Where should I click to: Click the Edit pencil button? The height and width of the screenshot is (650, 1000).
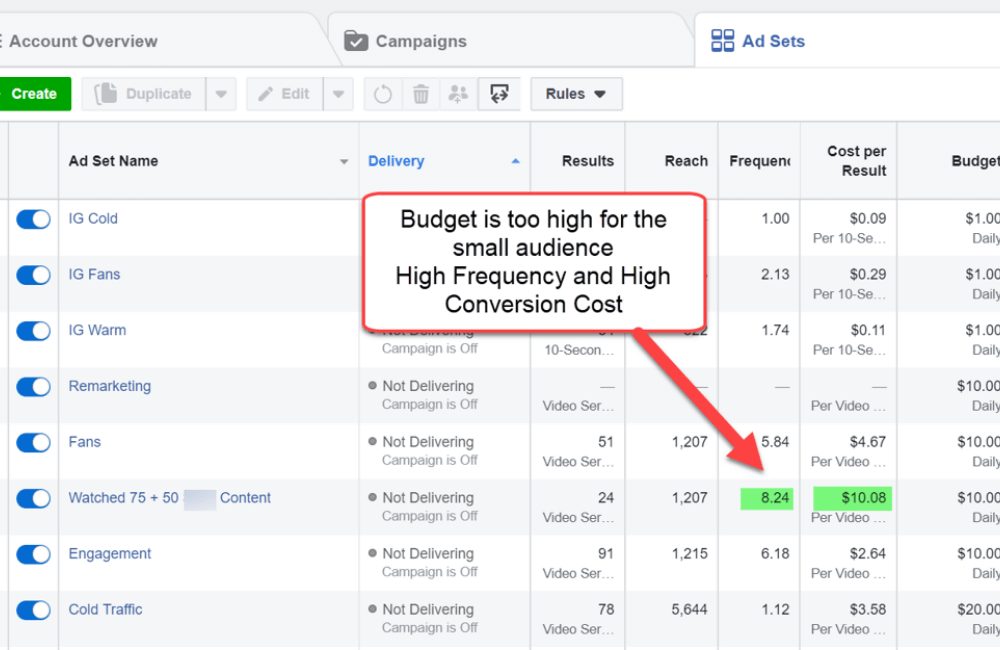[284, 94]
